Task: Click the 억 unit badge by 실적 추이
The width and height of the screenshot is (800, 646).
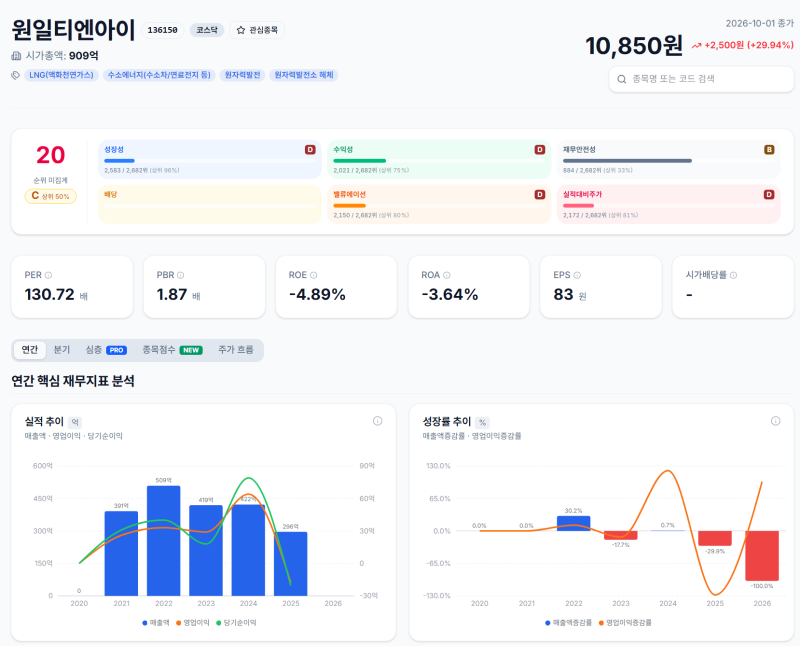Action: pos(75,422)
